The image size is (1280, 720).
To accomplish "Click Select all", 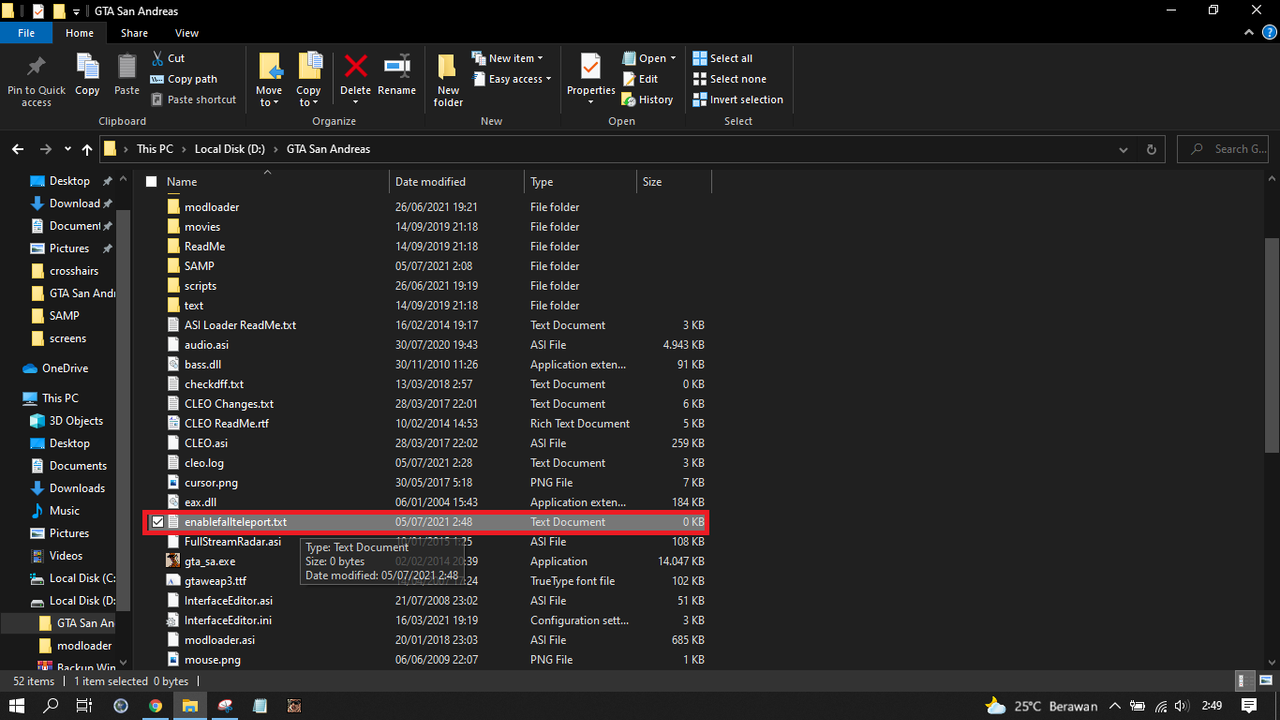I will click(x=722, y=58).
